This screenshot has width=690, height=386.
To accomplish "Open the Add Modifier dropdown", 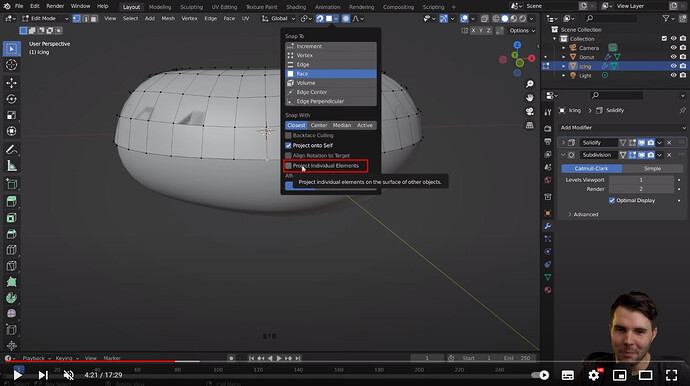I will (622, 128).
